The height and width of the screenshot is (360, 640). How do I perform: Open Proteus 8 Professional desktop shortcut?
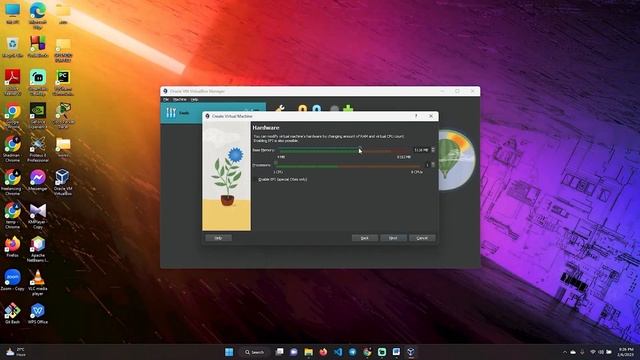click(x=38, y=149)
